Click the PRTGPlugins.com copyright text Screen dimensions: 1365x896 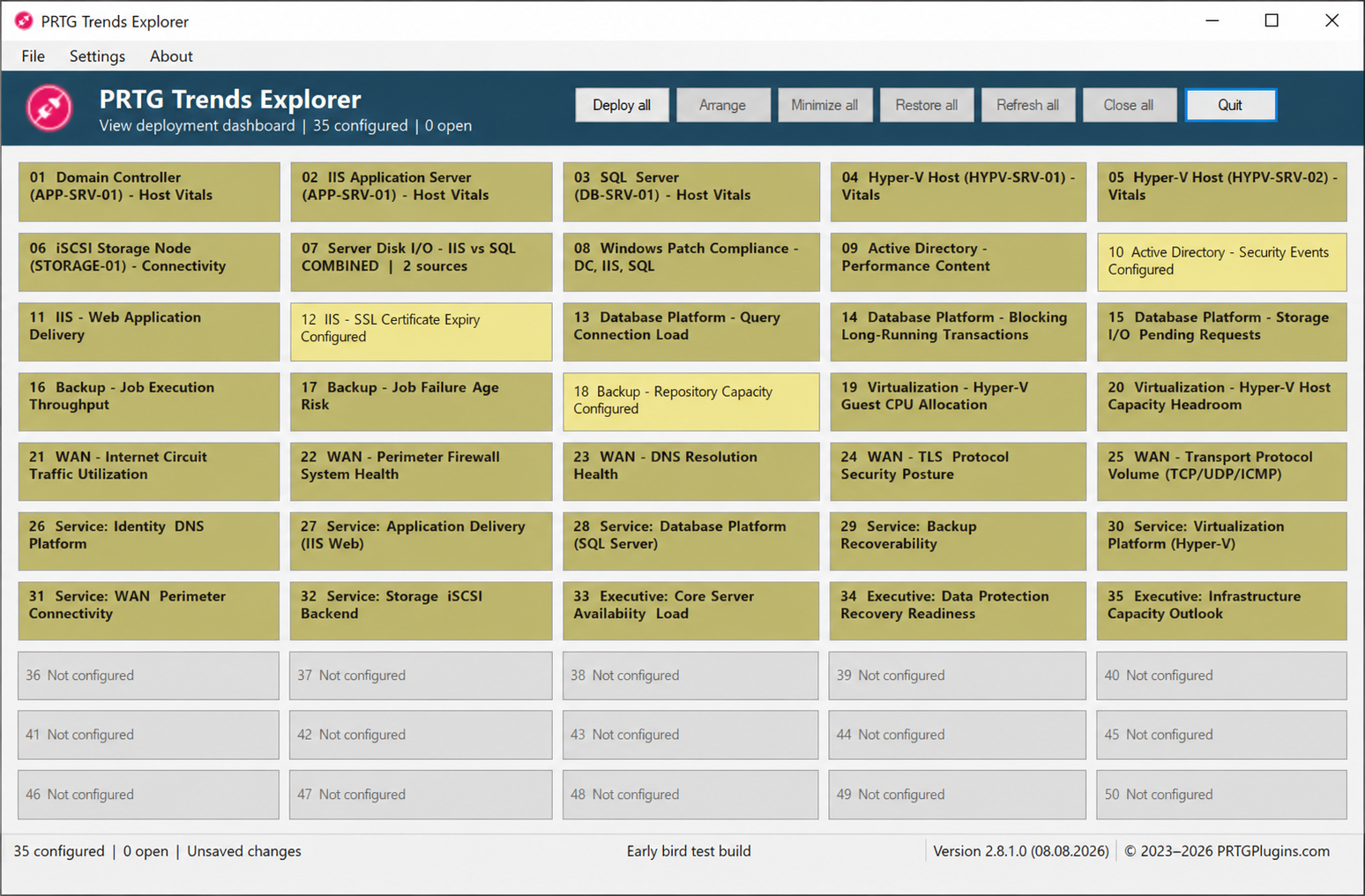tap(1227, 851)
